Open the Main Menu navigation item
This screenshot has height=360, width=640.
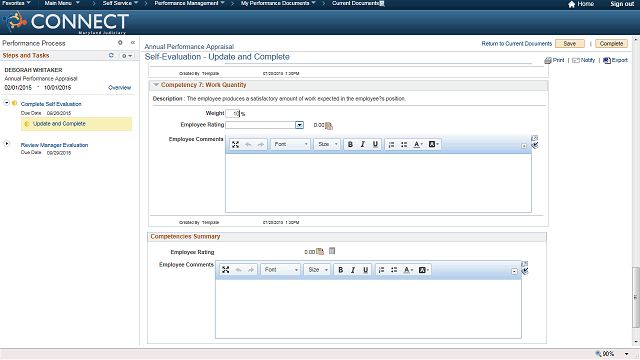(62, 3)
